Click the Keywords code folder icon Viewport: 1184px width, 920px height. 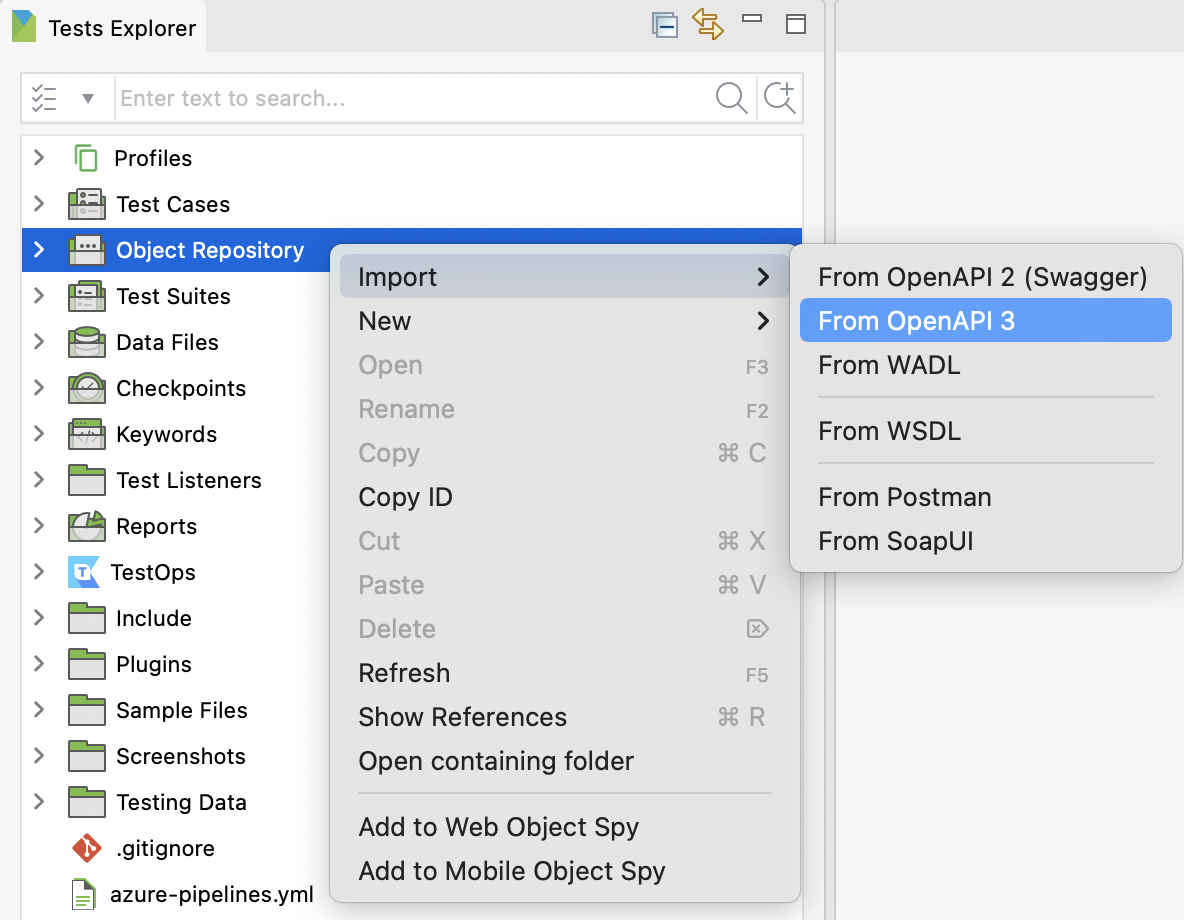87,434
